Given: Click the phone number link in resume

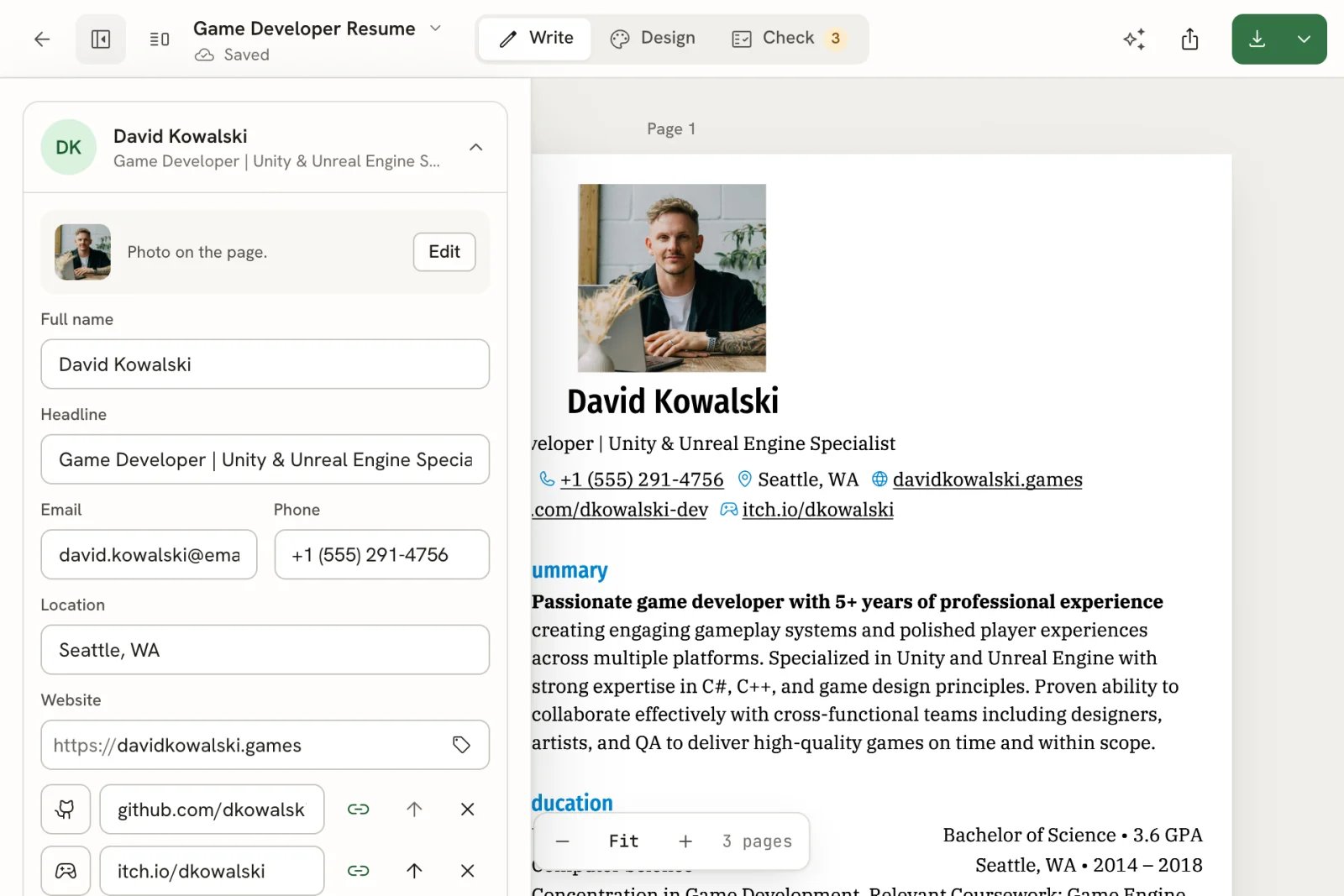Looking at the screenshot, I should (642, 479).
